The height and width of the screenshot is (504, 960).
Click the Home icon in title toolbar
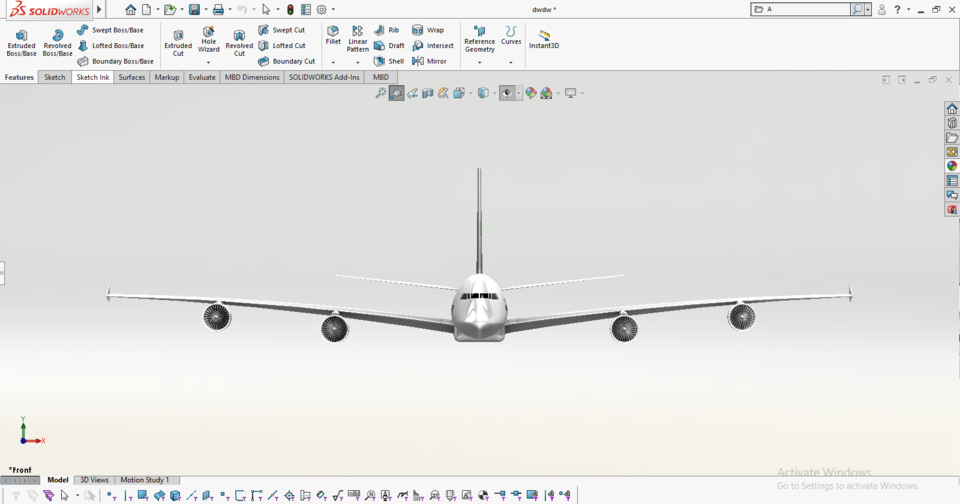coord(130,10)
